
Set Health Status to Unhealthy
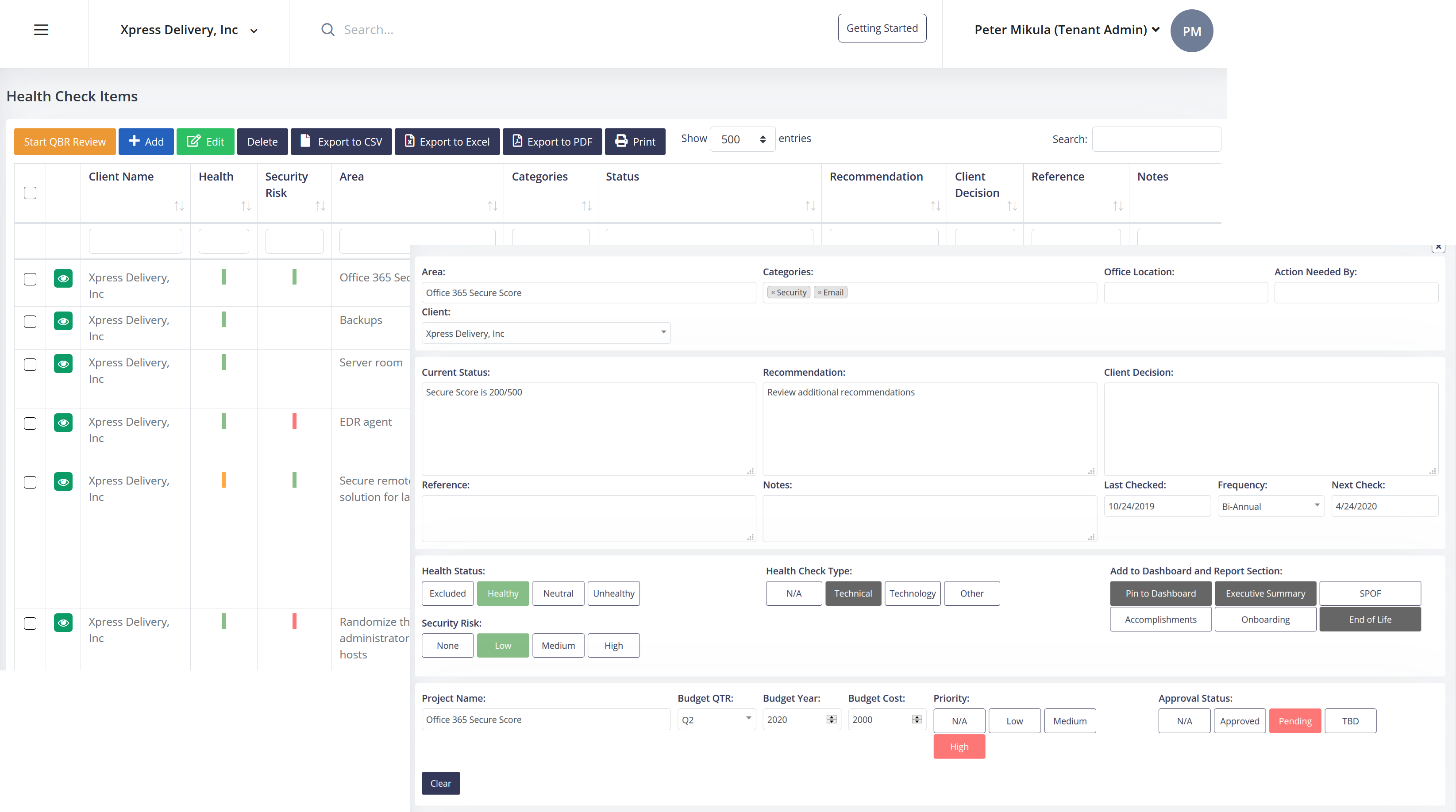(613, 593)
